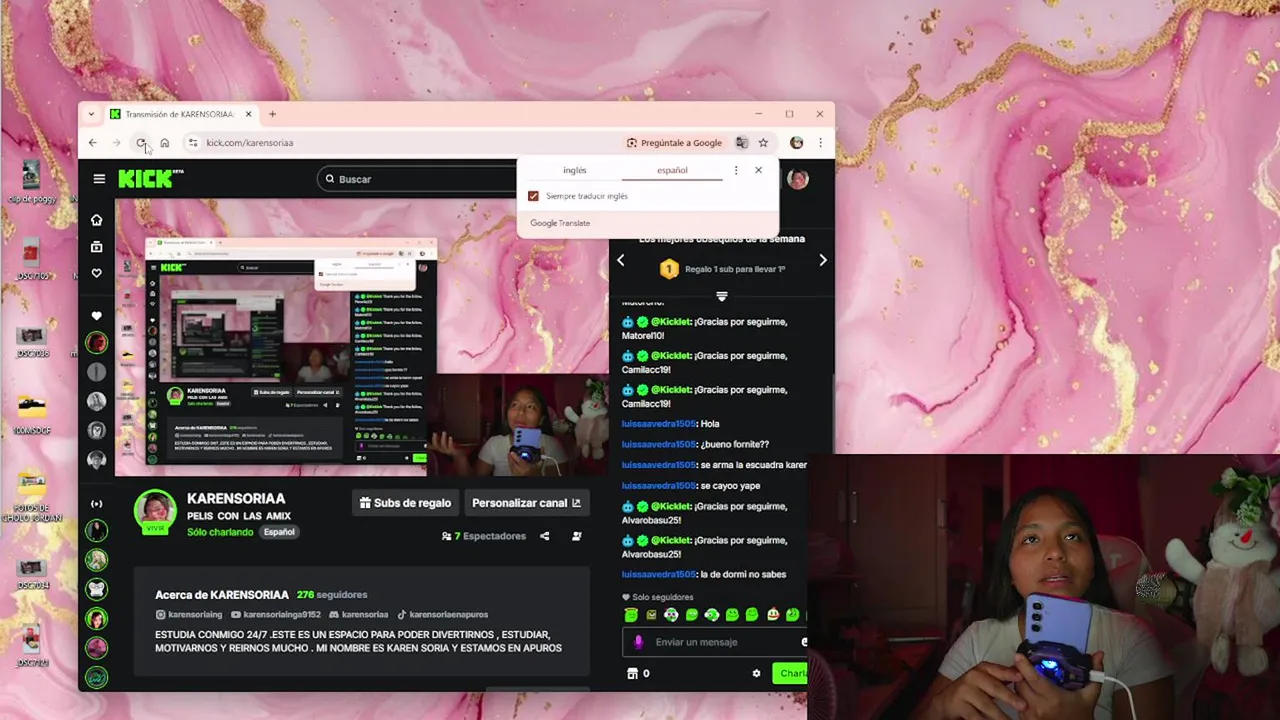This screenshot has height=720, width=1280.
Task: Click username luissaavedra1505 on Hola message
Action: pyautogui.click(x=658, y=424)
